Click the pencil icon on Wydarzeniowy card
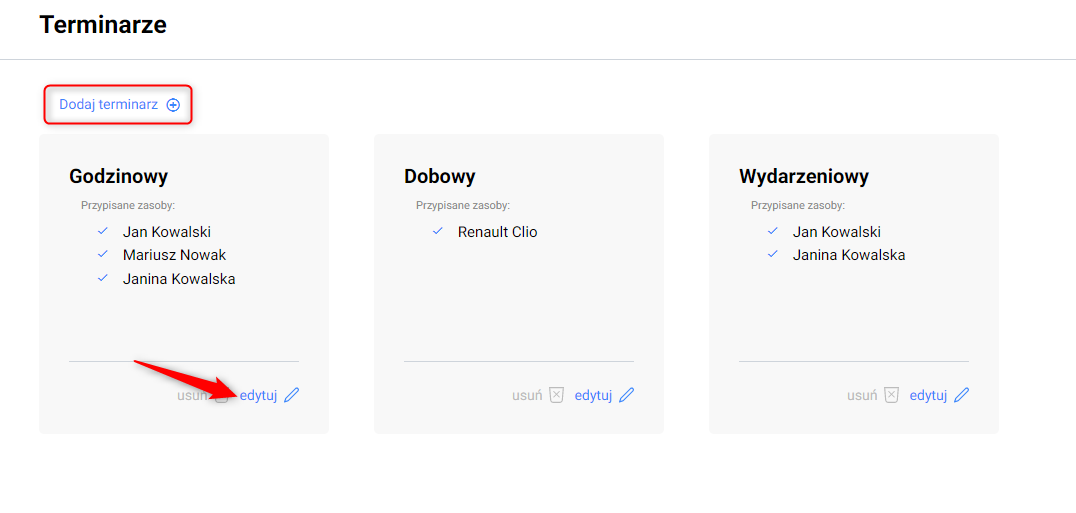 [x=962, y=395]
